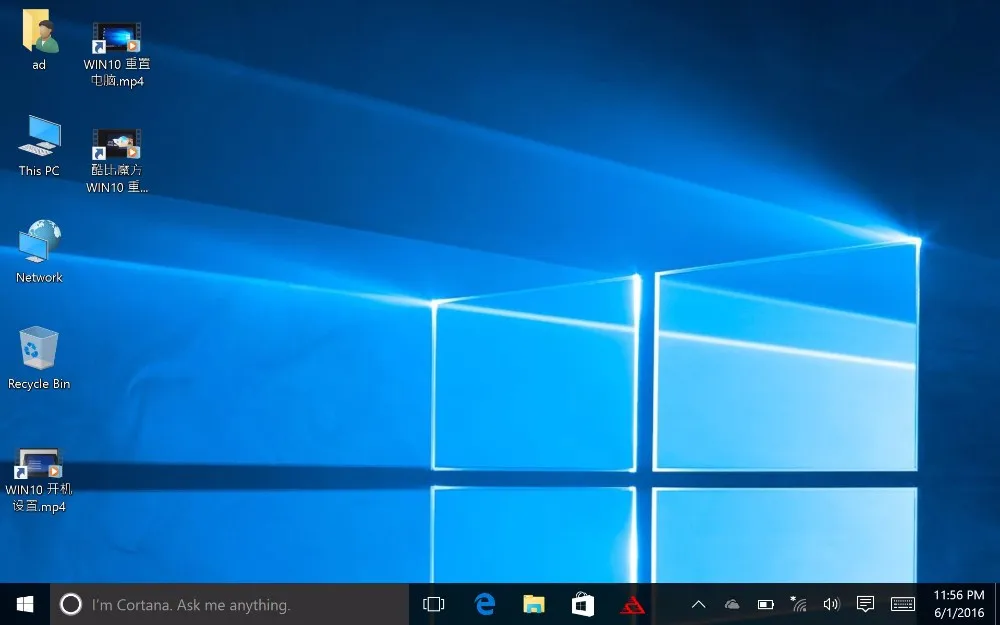Open the Action Center notifications icon

[865, 604]
